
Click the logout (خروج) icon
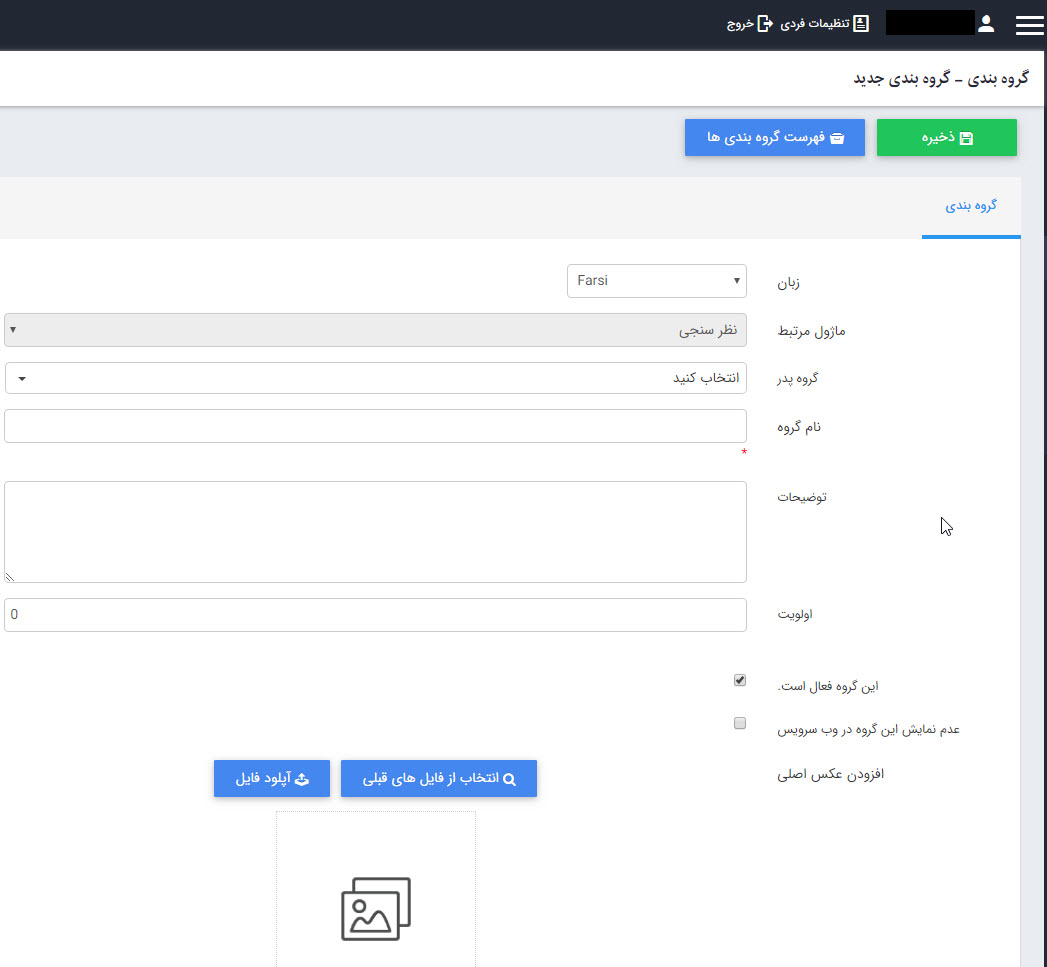click(765, 24)
